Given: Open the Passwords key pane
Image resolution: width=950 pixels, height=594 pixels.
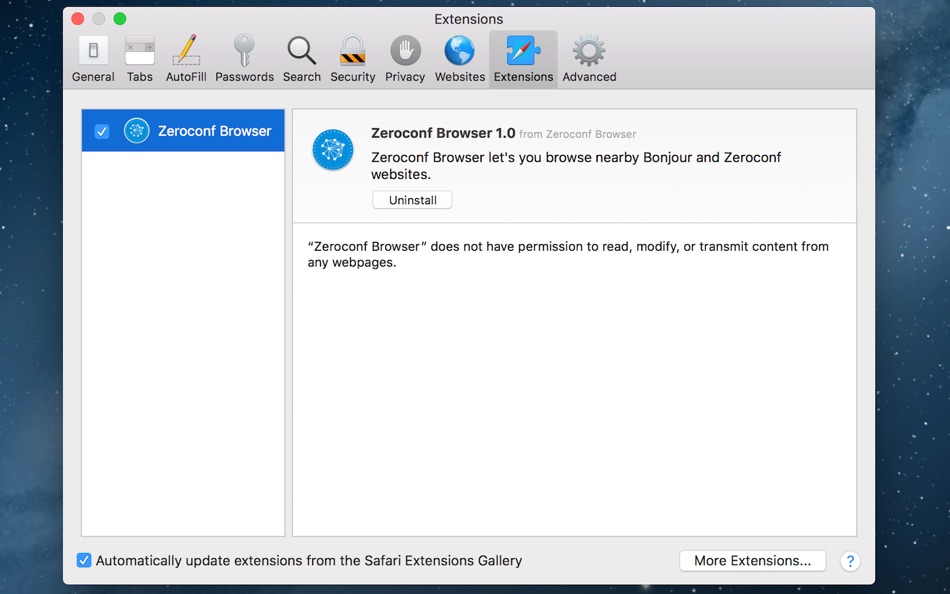Looking at the screenshot, I should pos(244,59).
